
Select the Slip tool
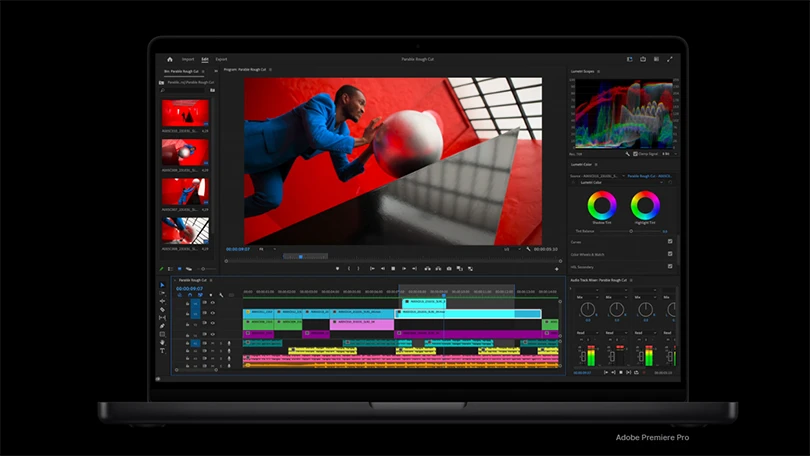[x=162, y=318]
